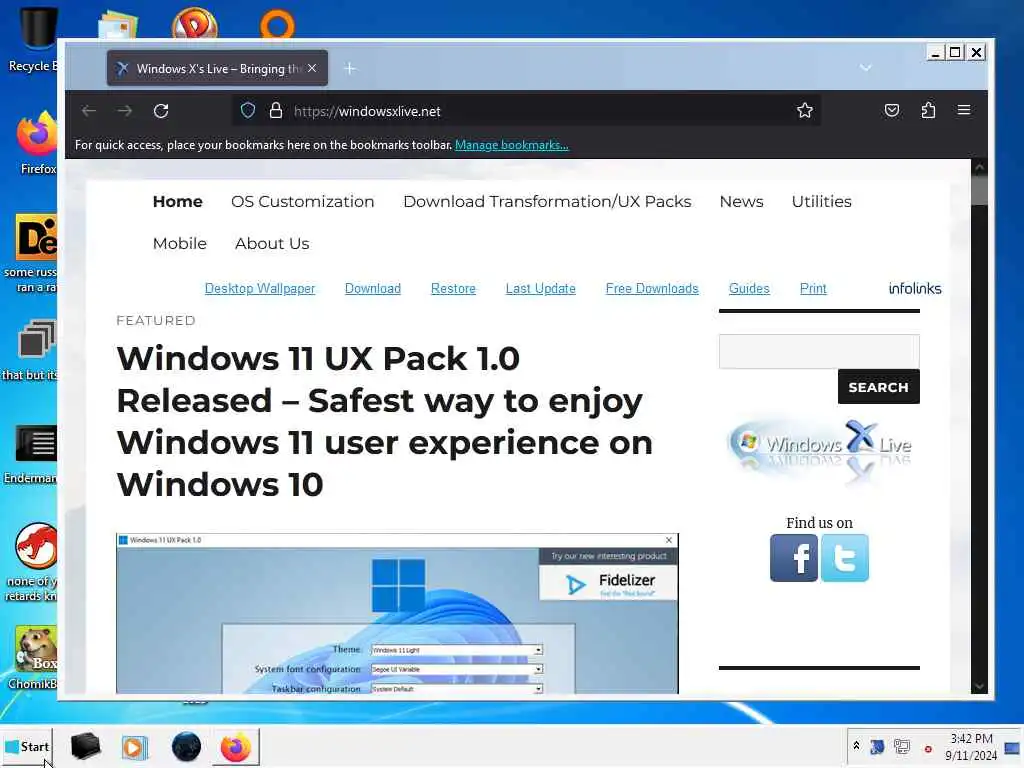The image size is (1024, 768).
Task: Click the network tray icon
Action: [902, 746]
